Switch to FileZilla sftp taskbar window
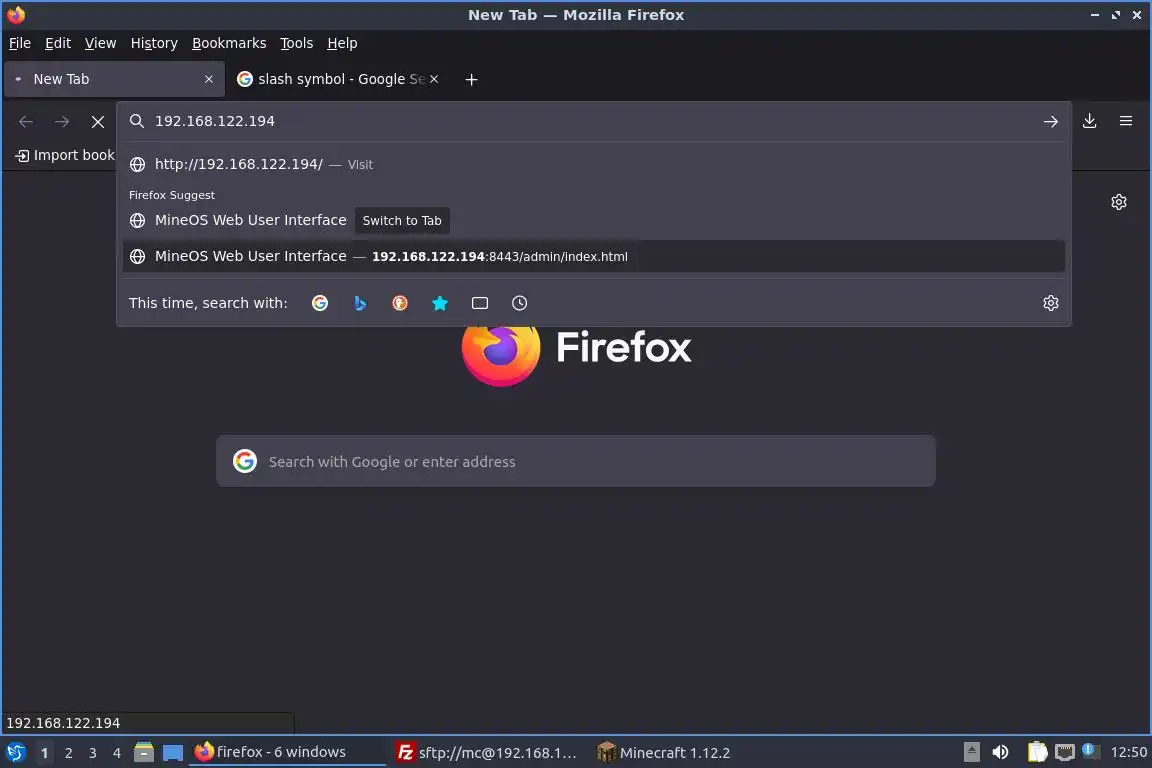This screenshot has width=1152, height=768. 487,753
